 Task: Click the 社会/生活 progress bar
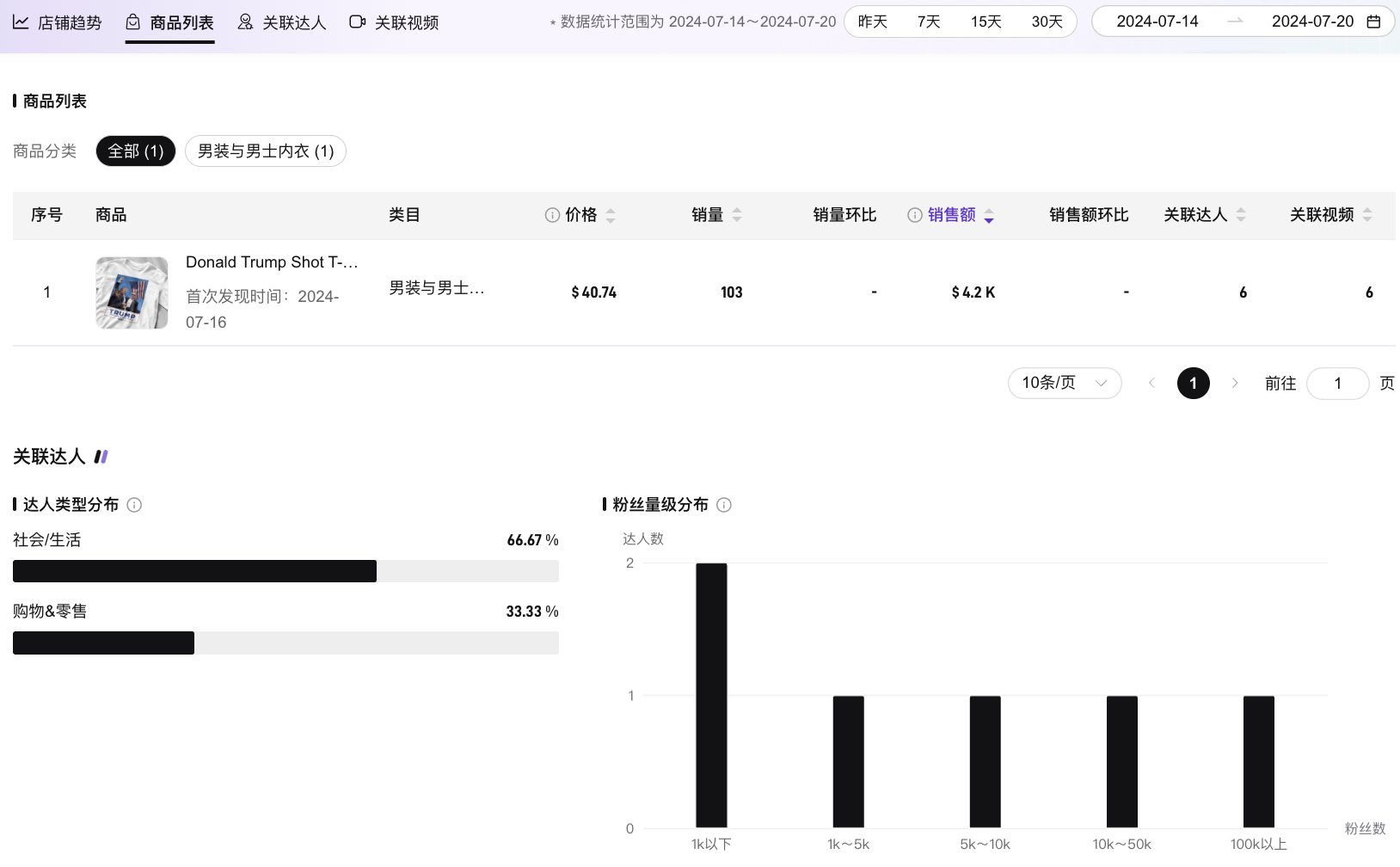[286, 571]
